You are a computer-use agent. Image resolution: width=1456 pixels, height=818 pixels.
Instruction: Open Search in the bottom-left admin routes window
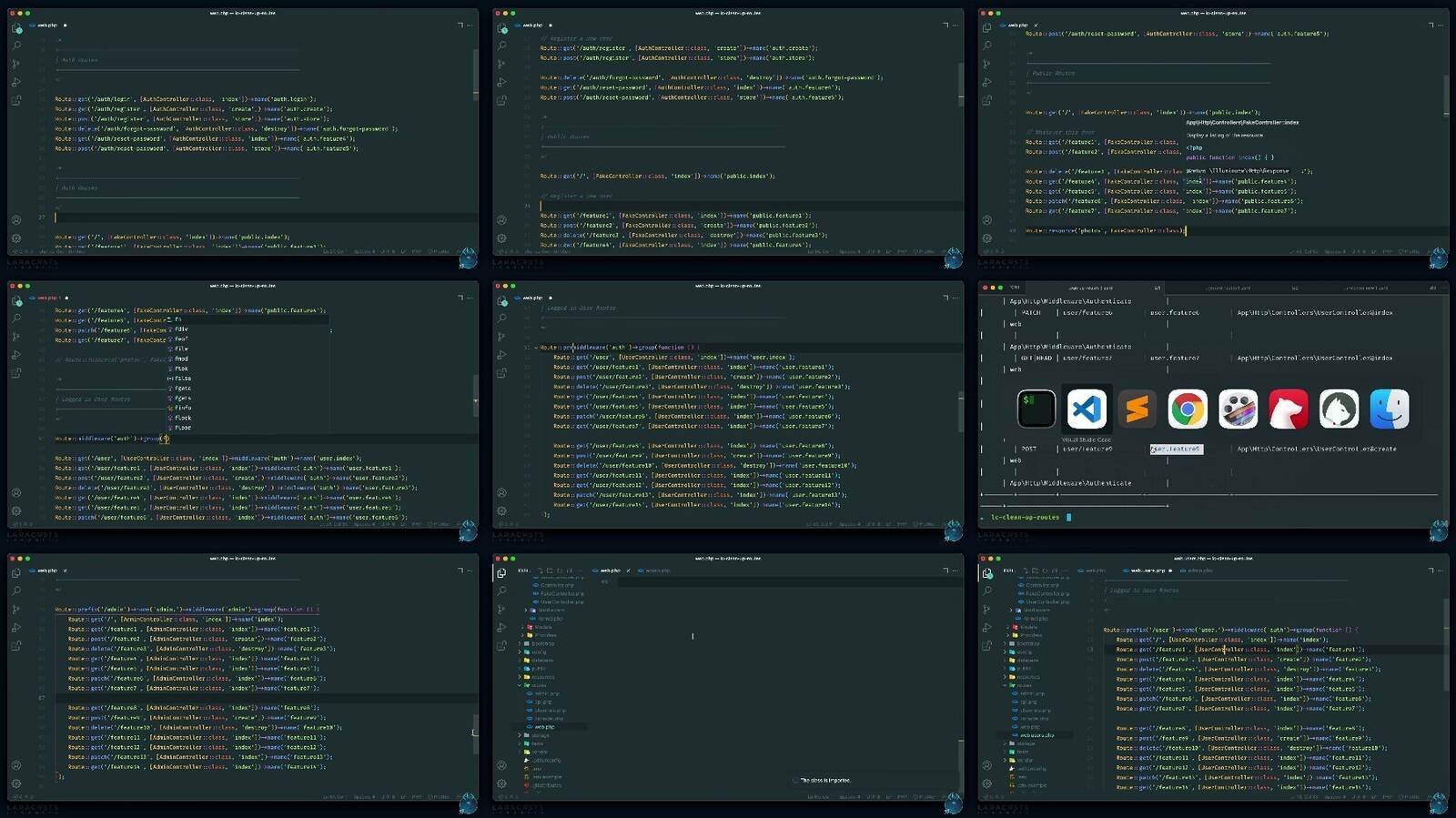[x=16, y=591]
